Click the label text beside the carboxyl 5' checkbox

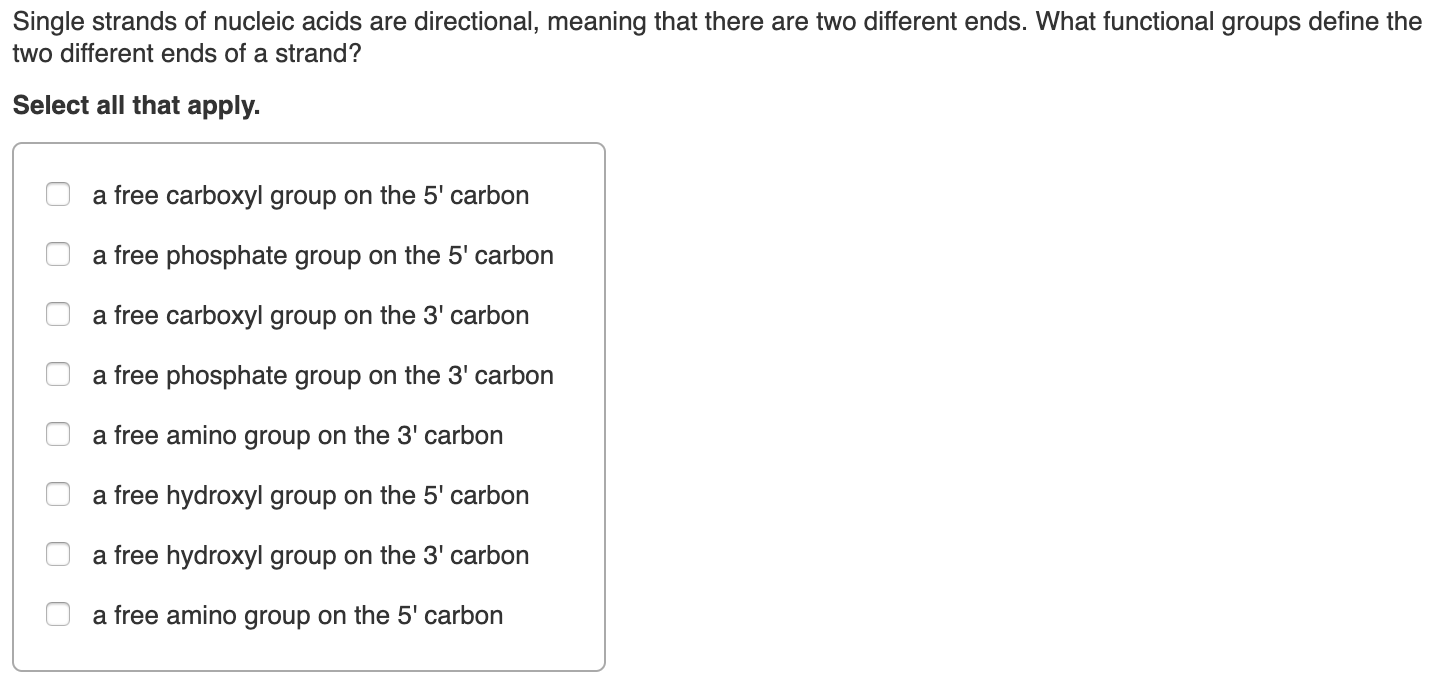310,195
